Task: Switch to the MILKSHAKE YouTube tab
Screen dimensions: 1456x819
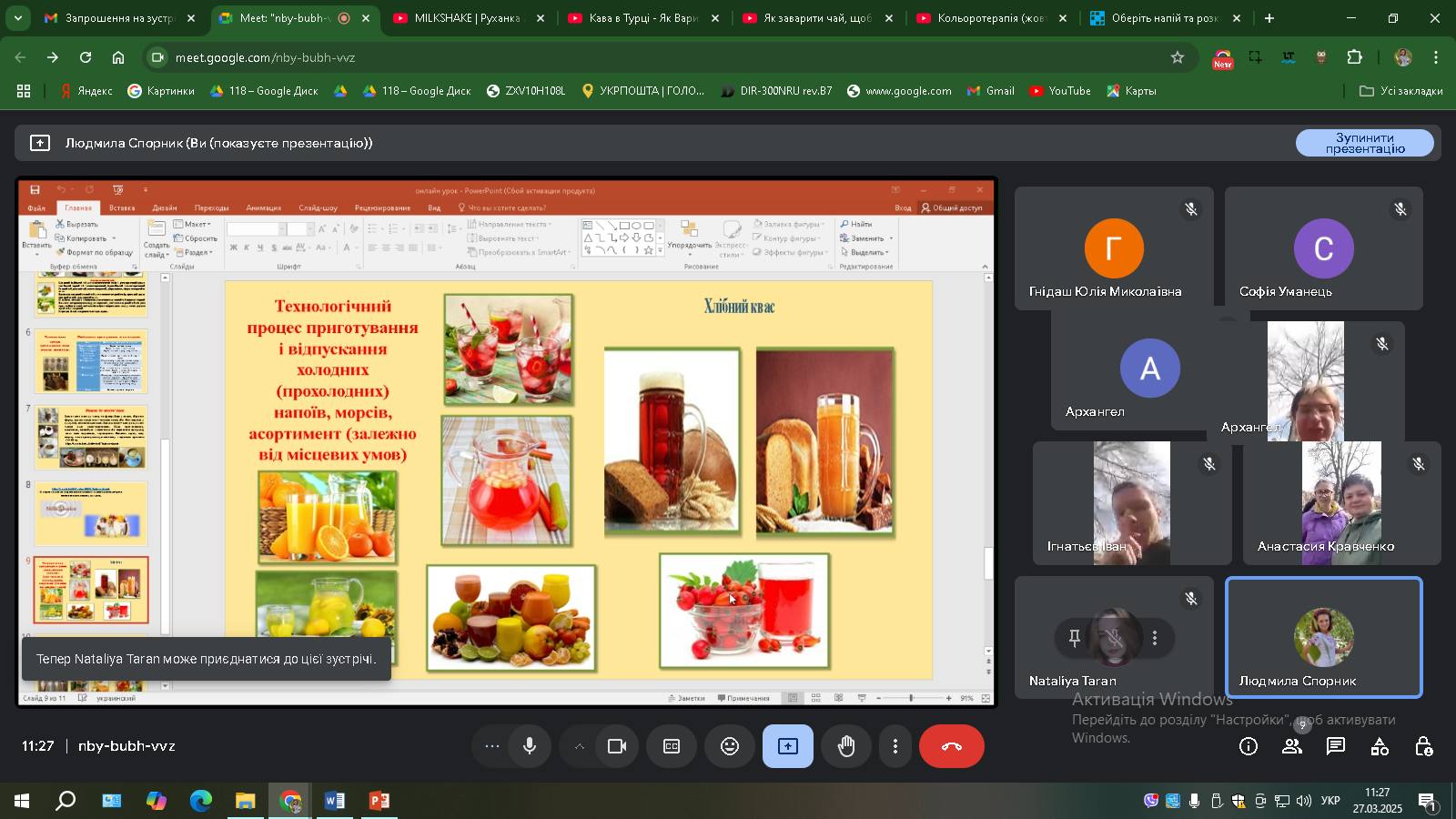Action: 468,18
